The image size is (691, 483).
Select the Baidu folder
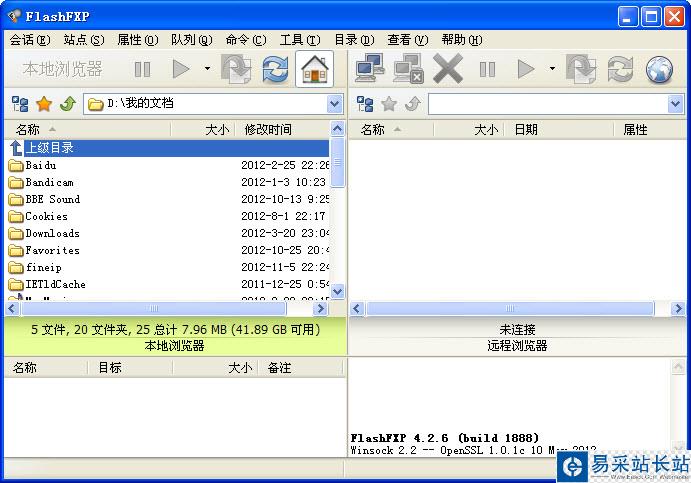coord(168,165)
